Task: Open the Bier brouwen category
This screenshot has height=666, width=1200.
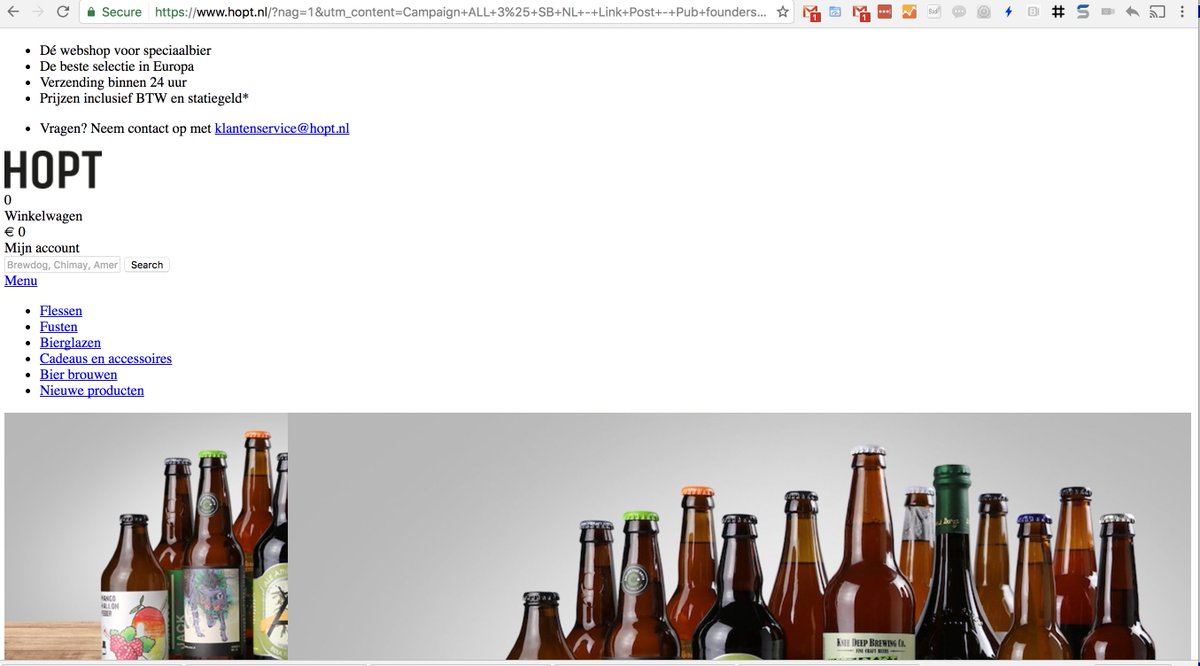Action: coord(79,374)
